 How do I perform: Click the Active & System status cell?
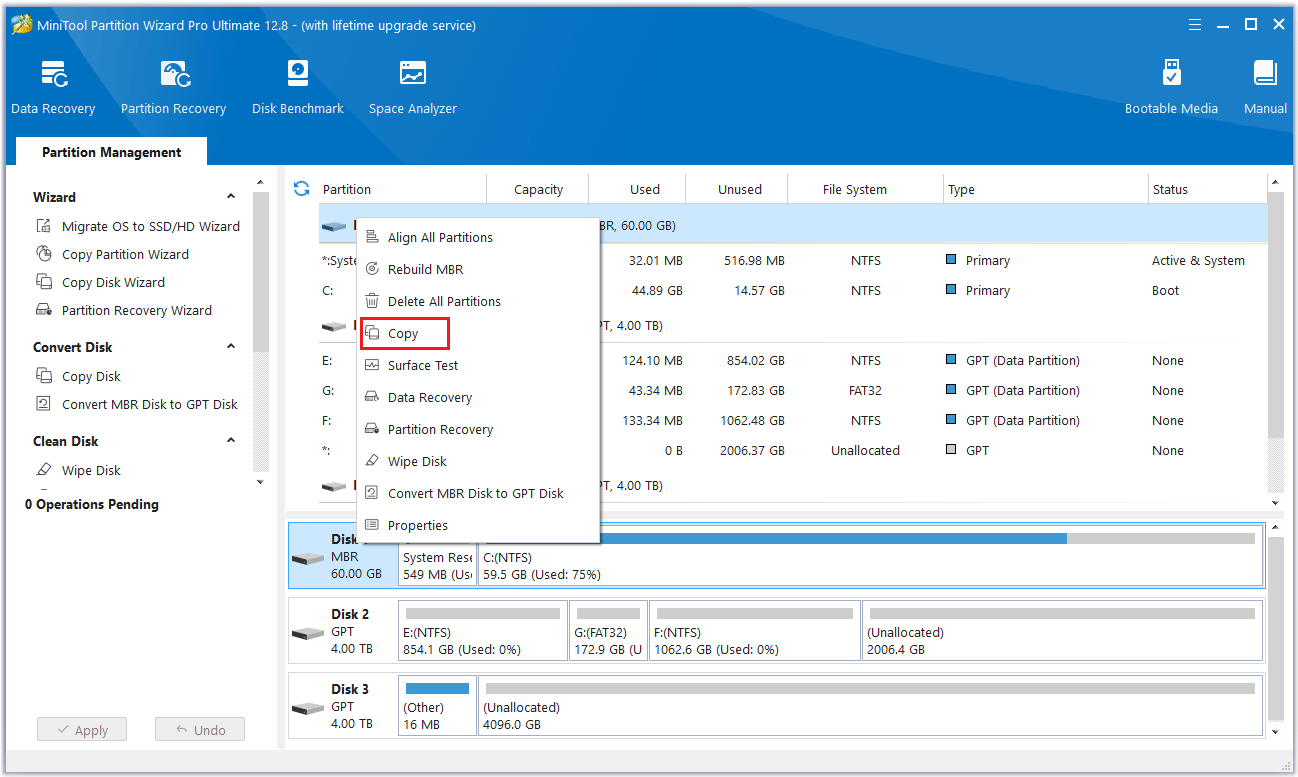click(x=1198, y=260)
